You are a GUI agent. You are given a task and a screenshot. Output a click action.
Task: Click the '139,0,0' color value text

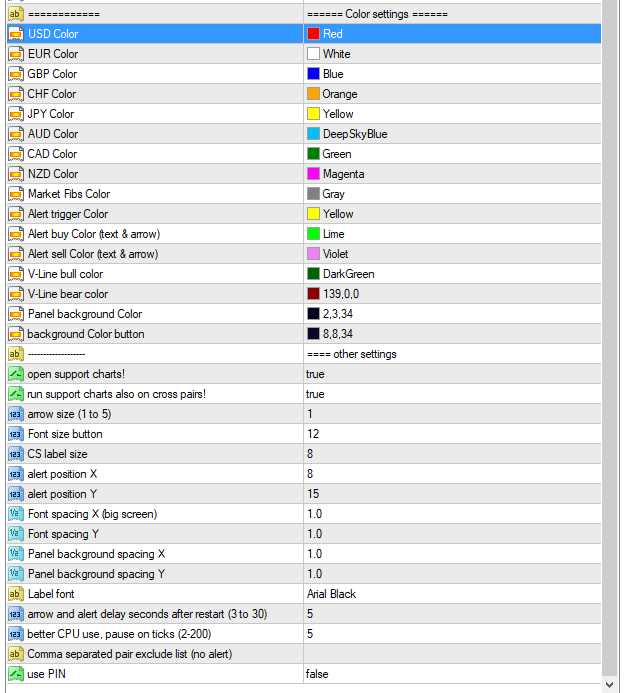pyautogui.click(x=341, y=294)
